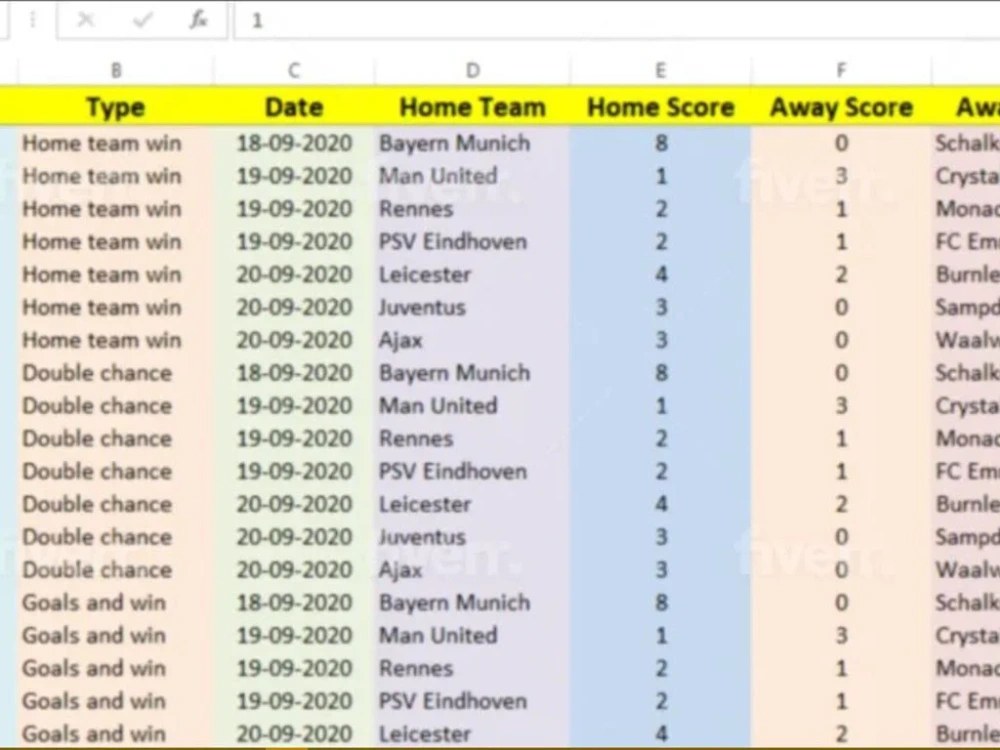The height and width of the screenshot is (750, 1000).
Task: Select Home Score 4 in the Home team win Leicester row
Action: coord(661,274)
